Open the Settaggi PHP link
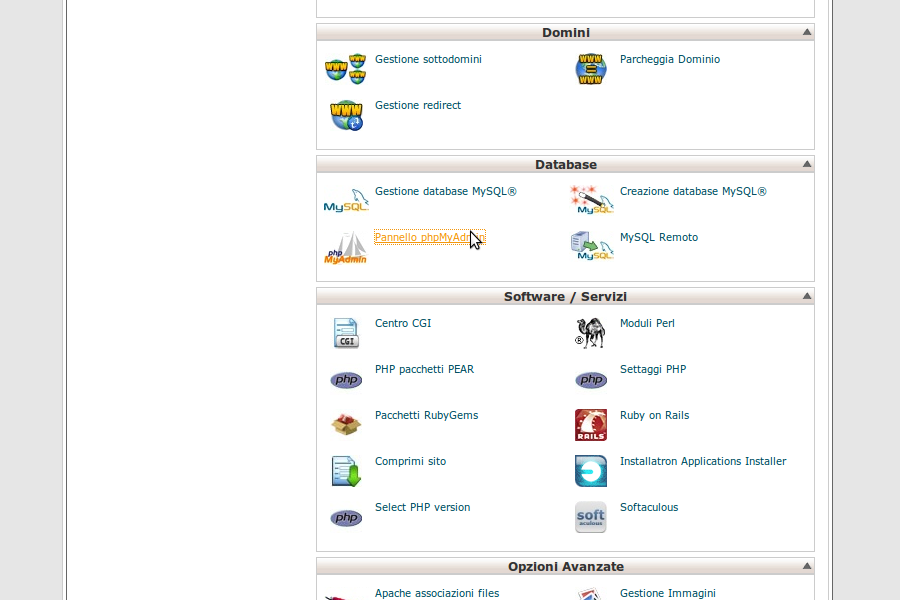 click(x=653, y=370)
